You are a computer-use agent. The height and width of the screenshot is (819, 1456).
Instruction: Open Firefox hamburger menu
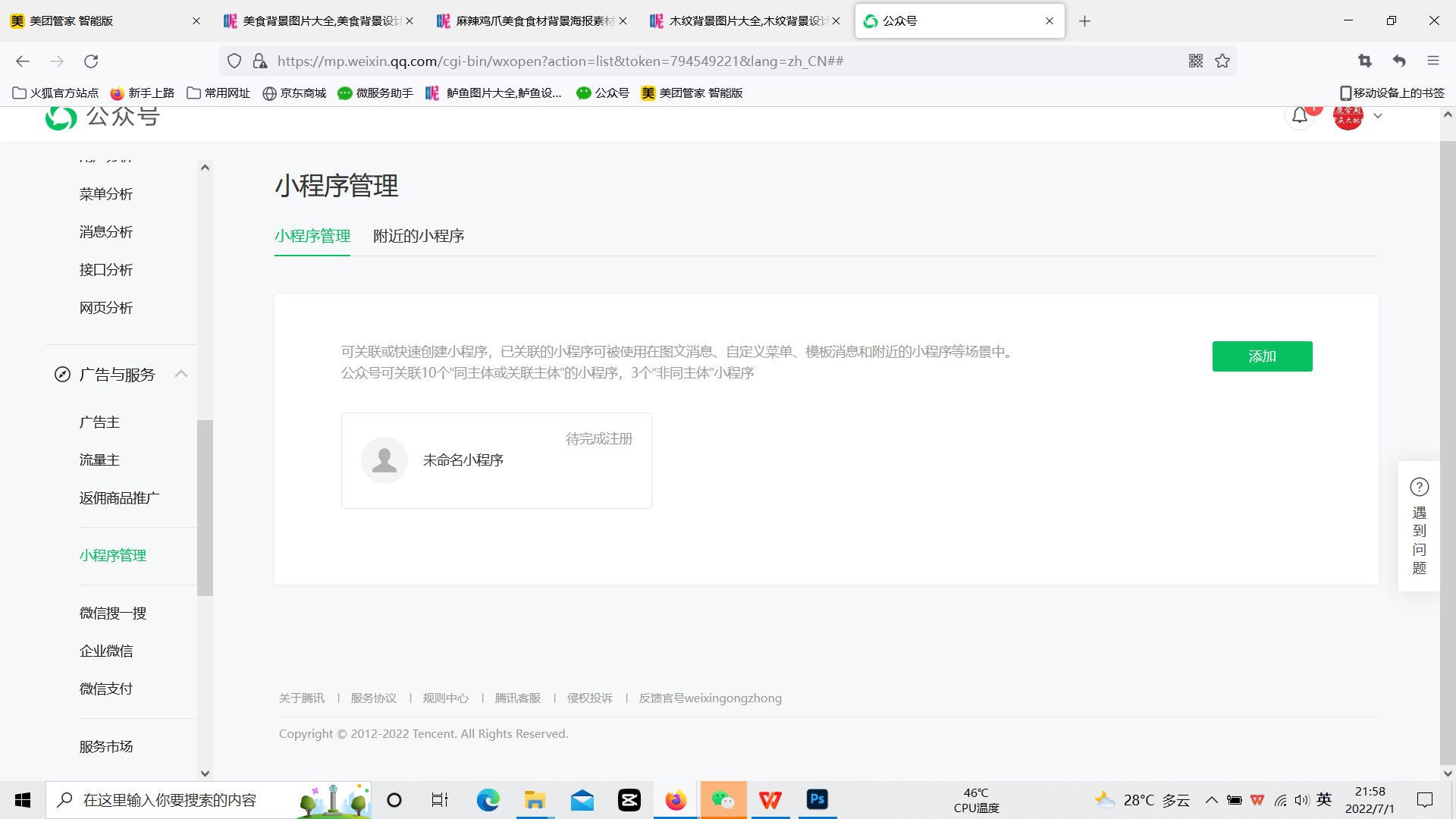click(x=1432, y=61)
